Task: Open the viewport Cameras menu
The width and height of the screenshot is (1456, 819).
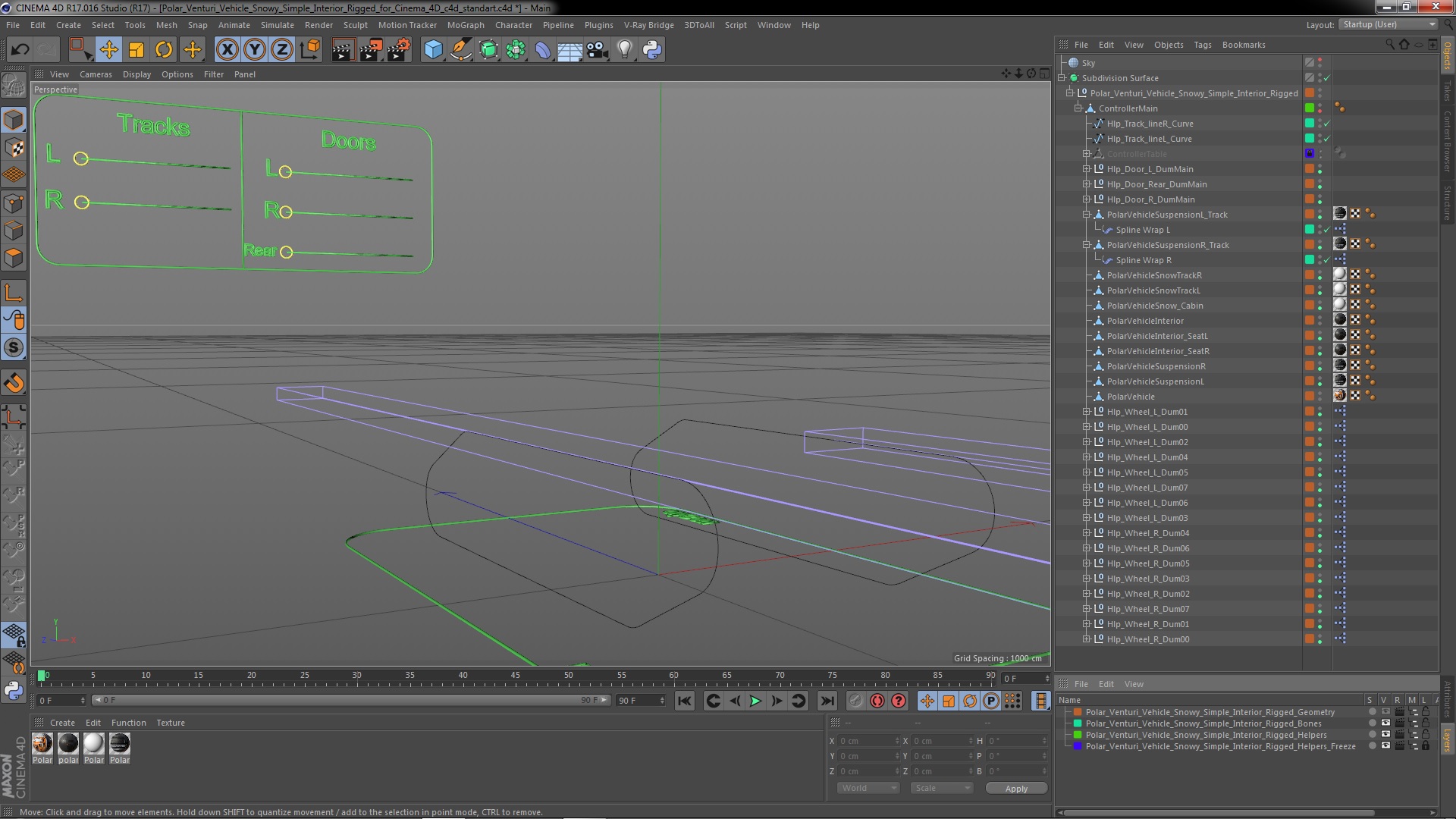Action: 96,74
